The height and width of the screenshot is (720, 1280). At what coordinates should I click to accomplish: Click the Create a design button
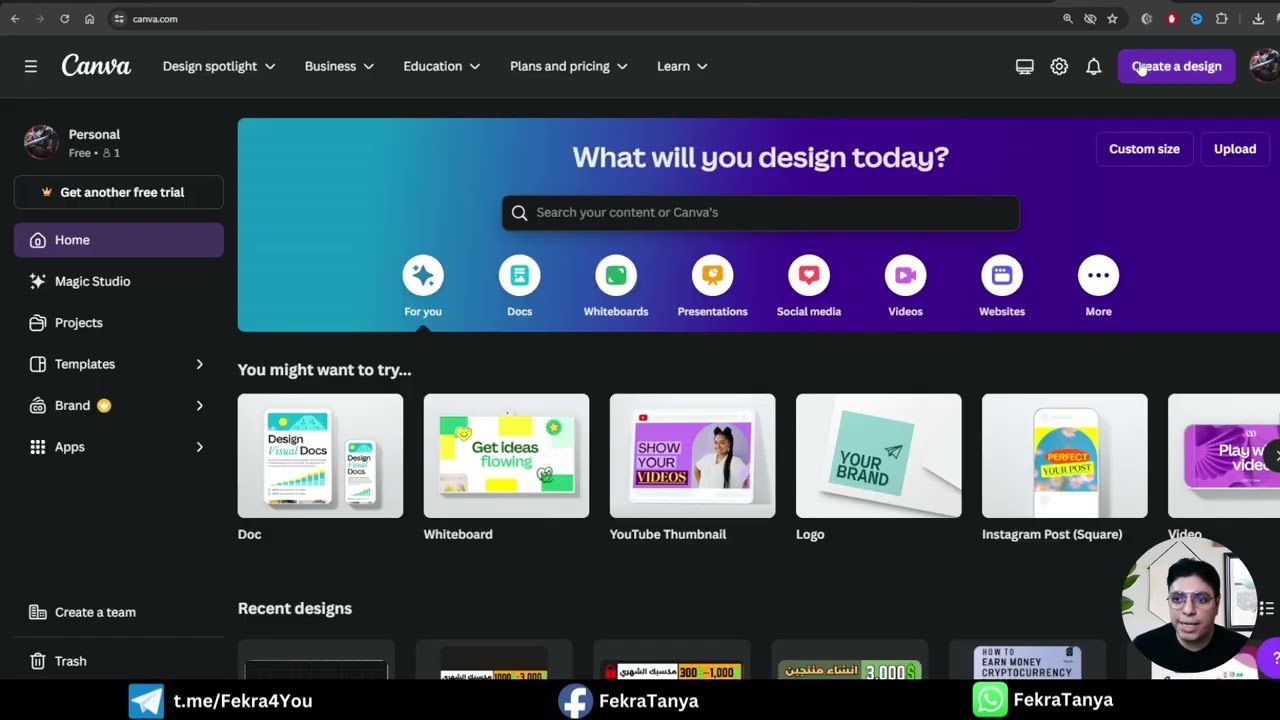pos(1176,66)
